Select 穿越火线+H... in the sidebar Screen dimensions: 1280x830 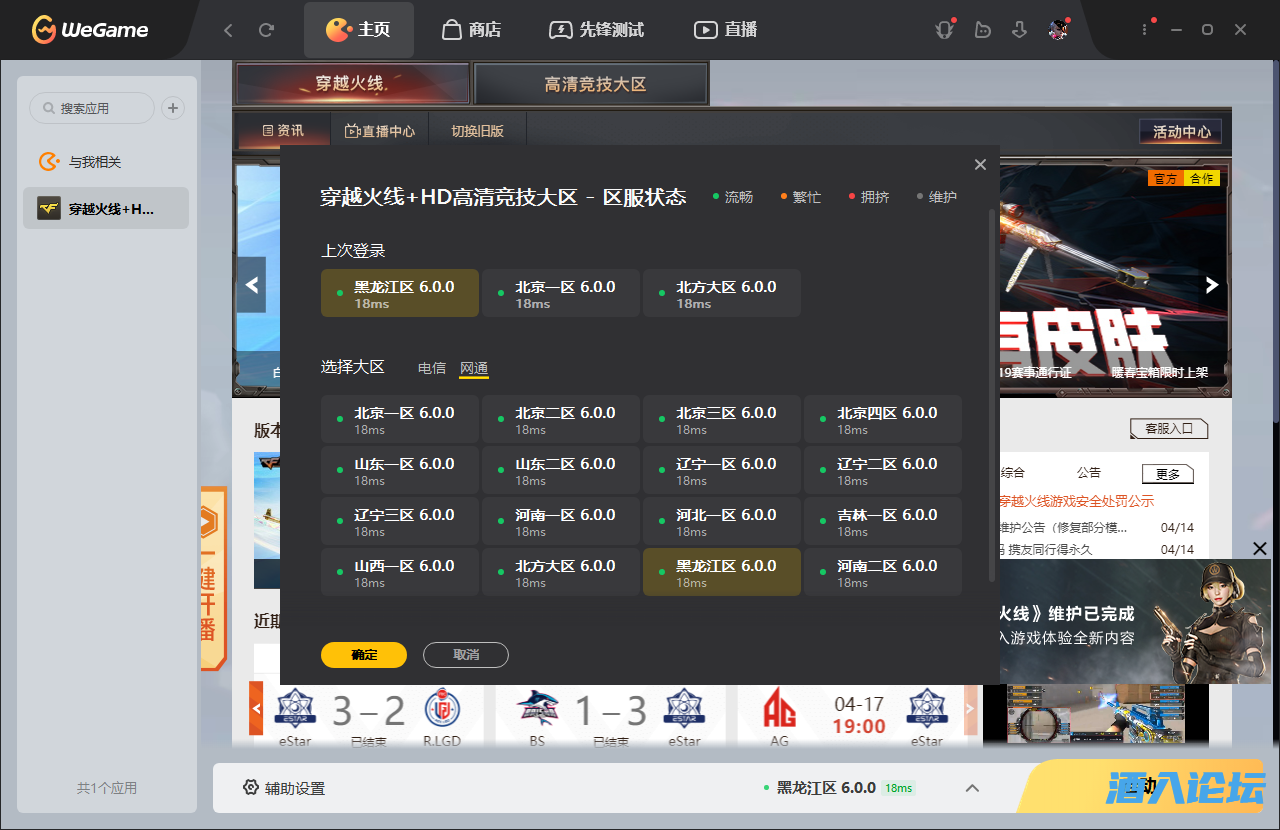[x=106, y=209]
